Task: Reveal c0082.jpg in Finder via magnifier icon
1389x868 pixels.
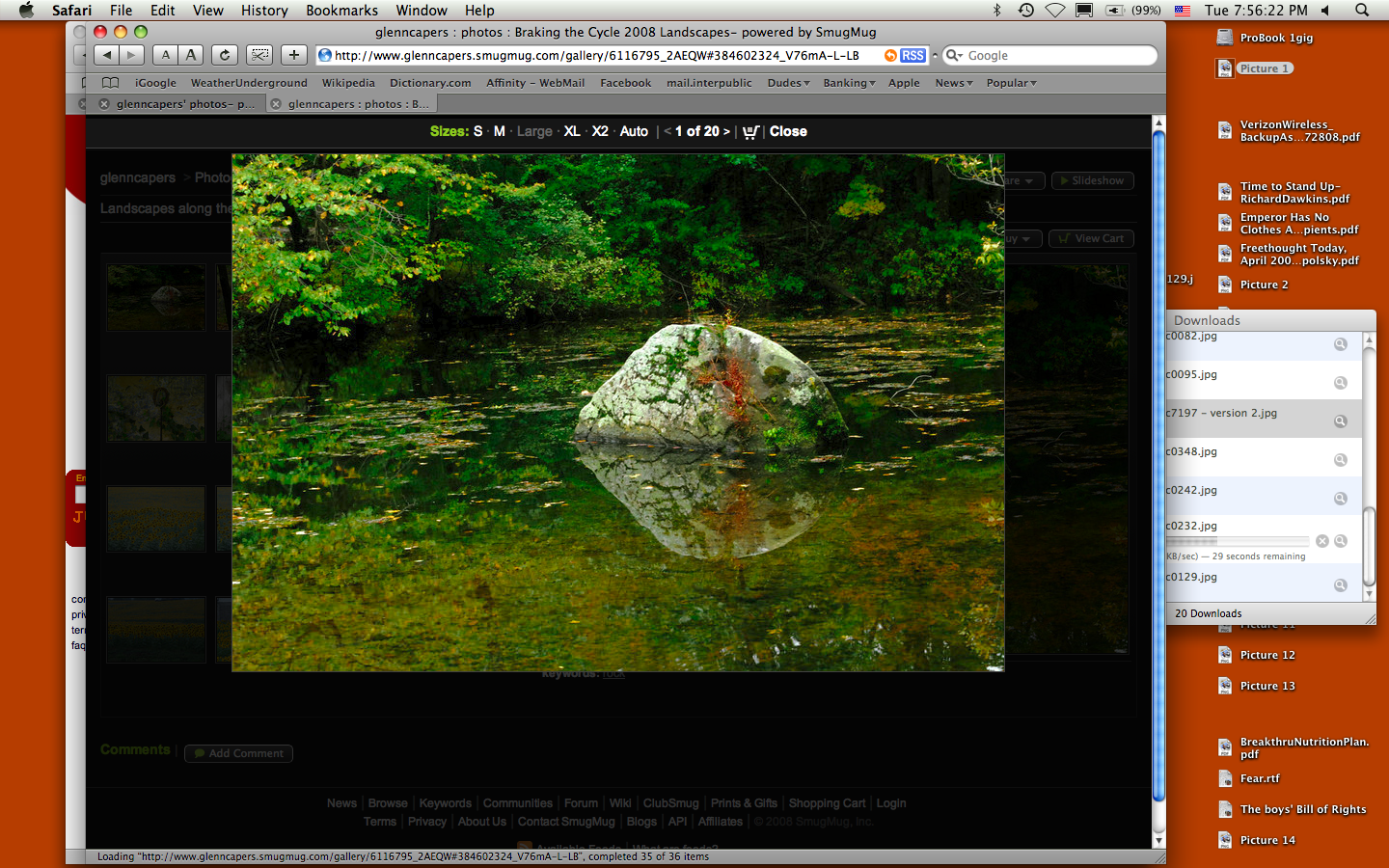Action: click(x=1341, y=344)
